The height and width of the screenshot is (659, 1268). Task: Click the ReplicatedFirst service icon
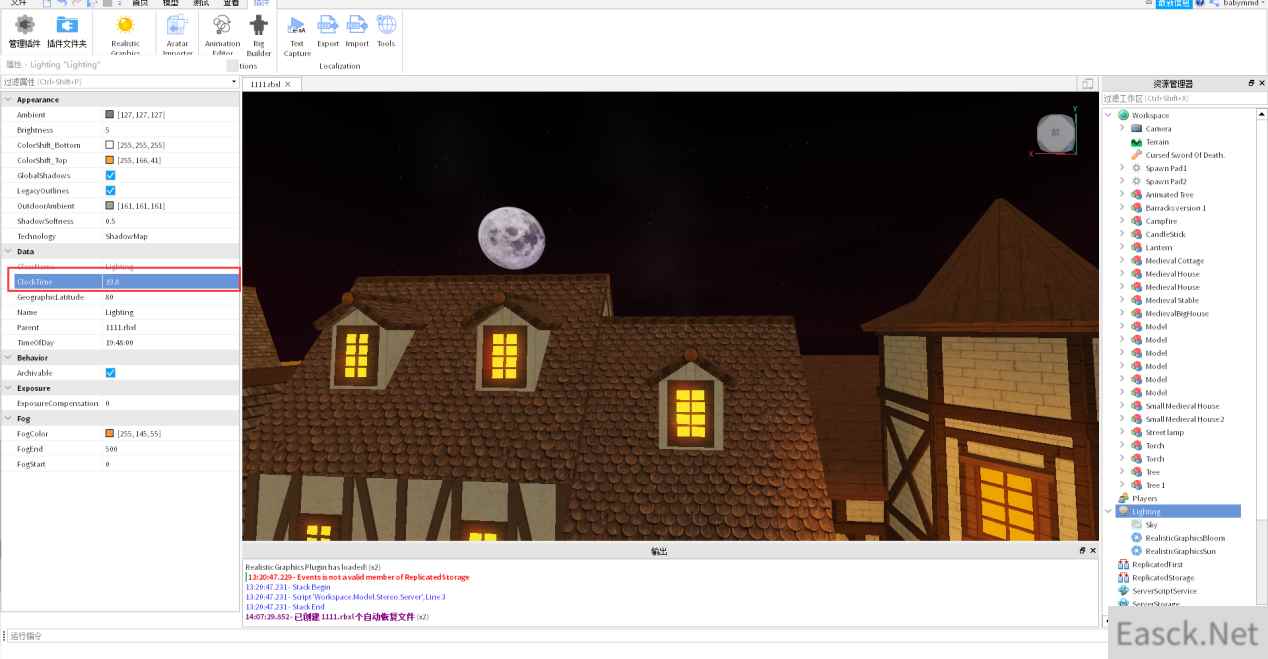(1123, 564)
